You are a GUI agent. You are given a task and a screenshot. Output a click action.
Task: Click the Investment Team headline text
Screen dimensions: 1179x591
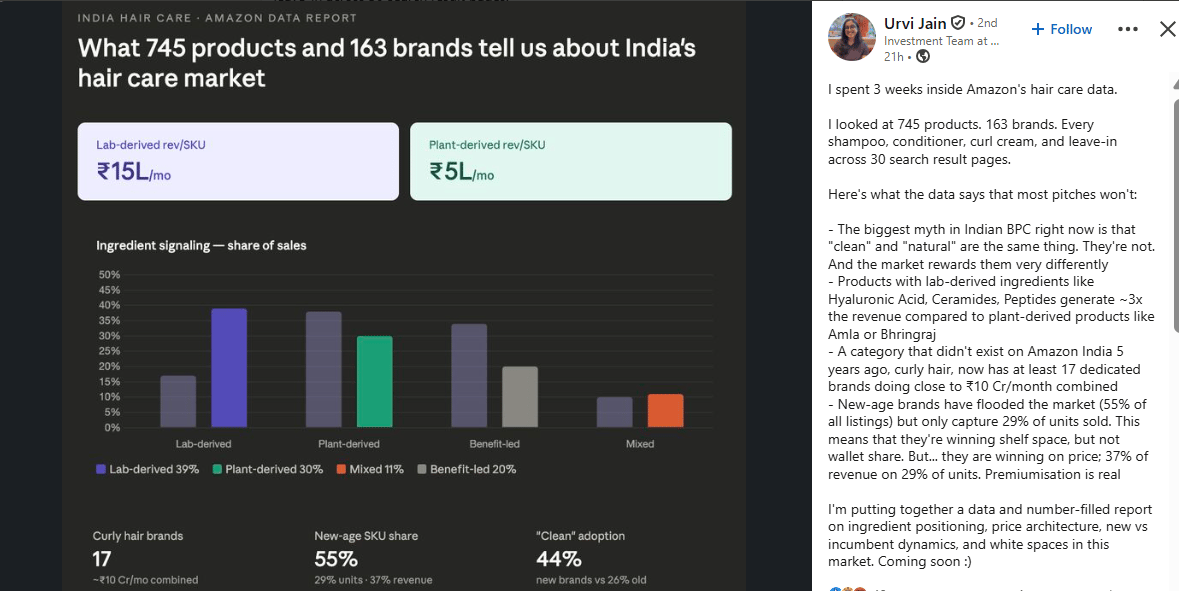pyautogui.click(x=941, y=41)
